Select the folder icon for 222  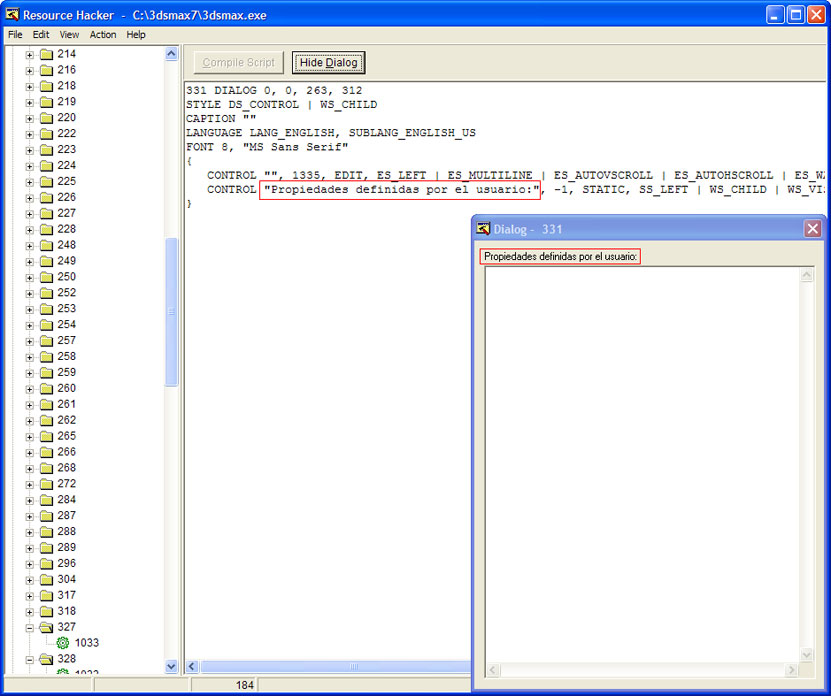(47, 134)
